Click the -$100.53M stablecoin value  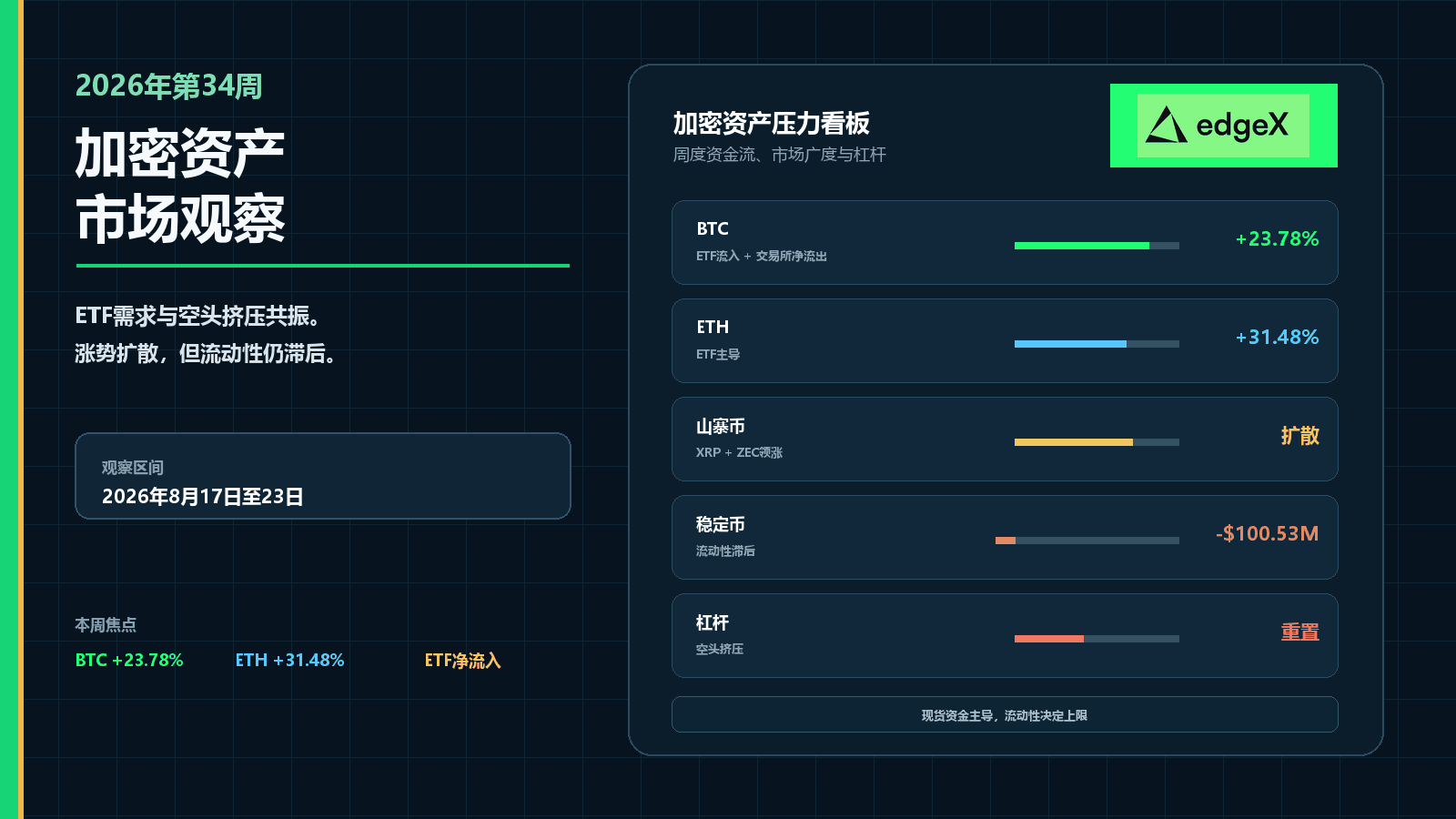[1267, 534]
